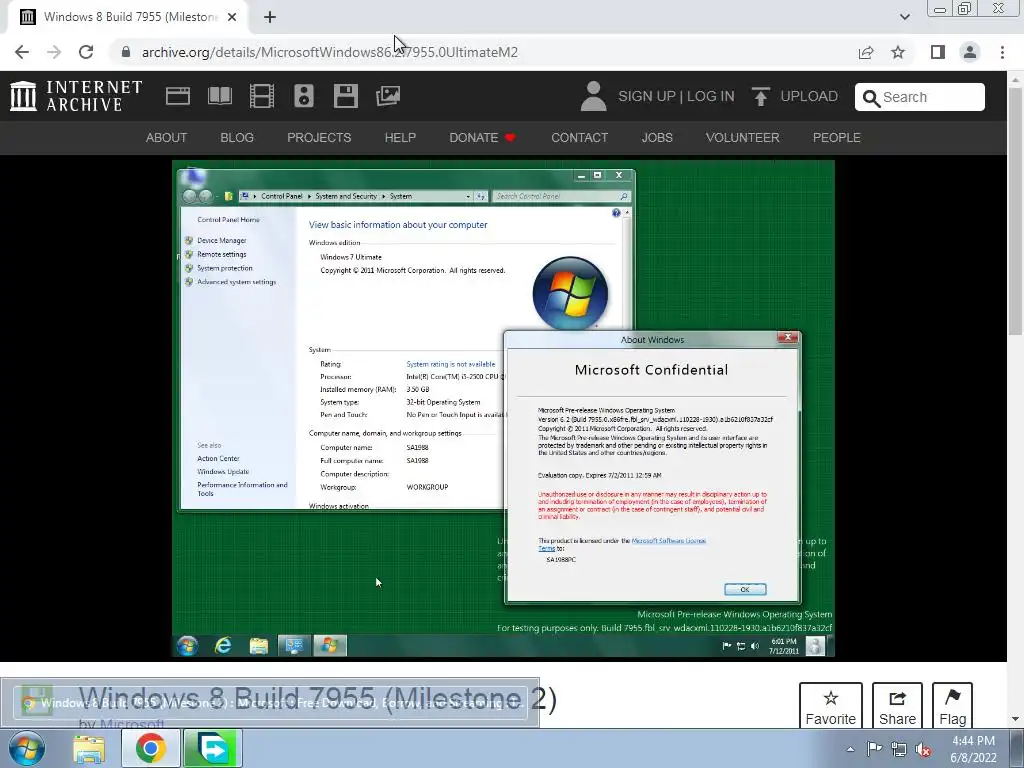Bookmark this page with star icon
Viewport: 1024px width, 768px height.
coord(898,52)
